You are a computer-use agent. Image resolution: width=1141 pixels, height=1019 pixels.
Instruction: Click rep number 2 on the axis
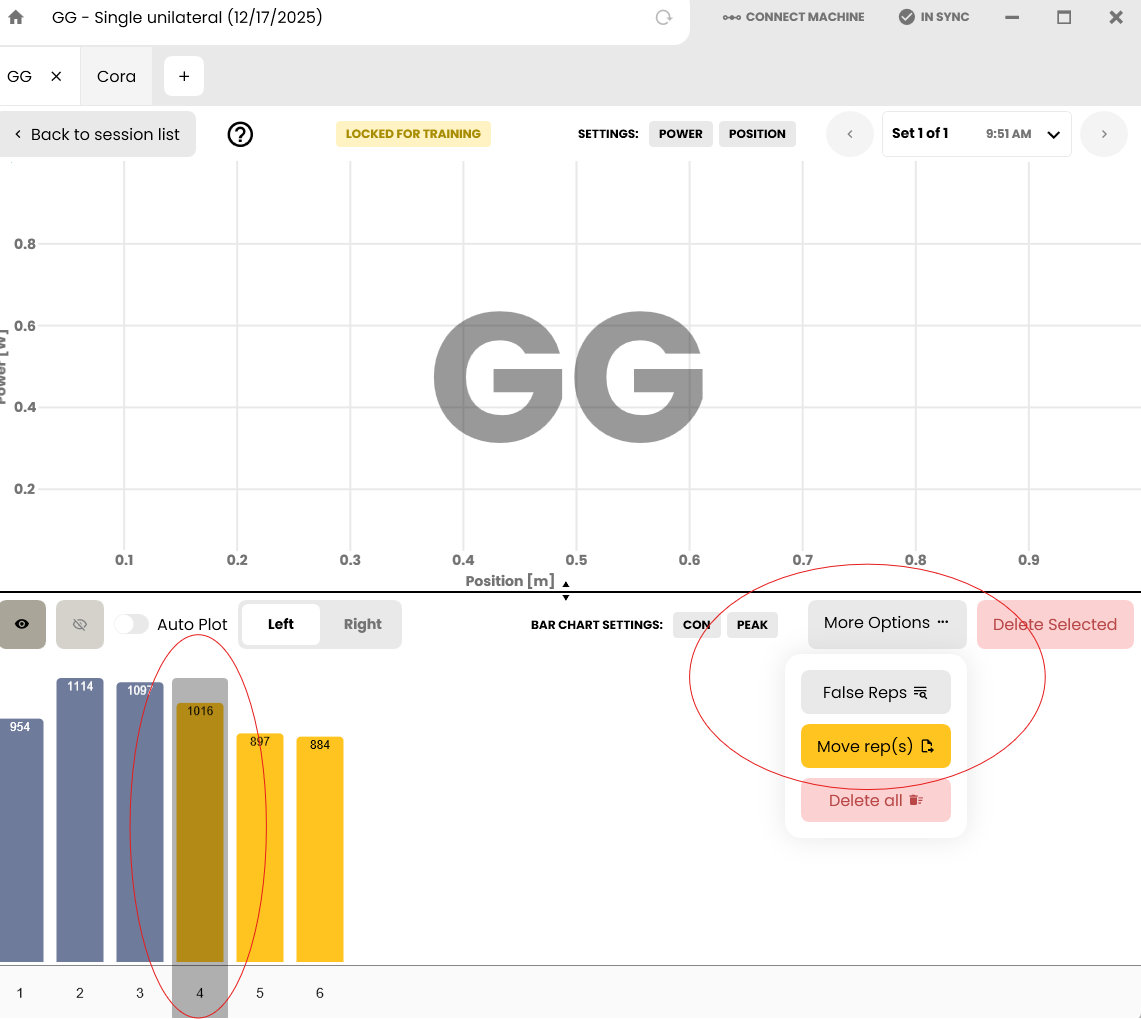click(80, 993)
